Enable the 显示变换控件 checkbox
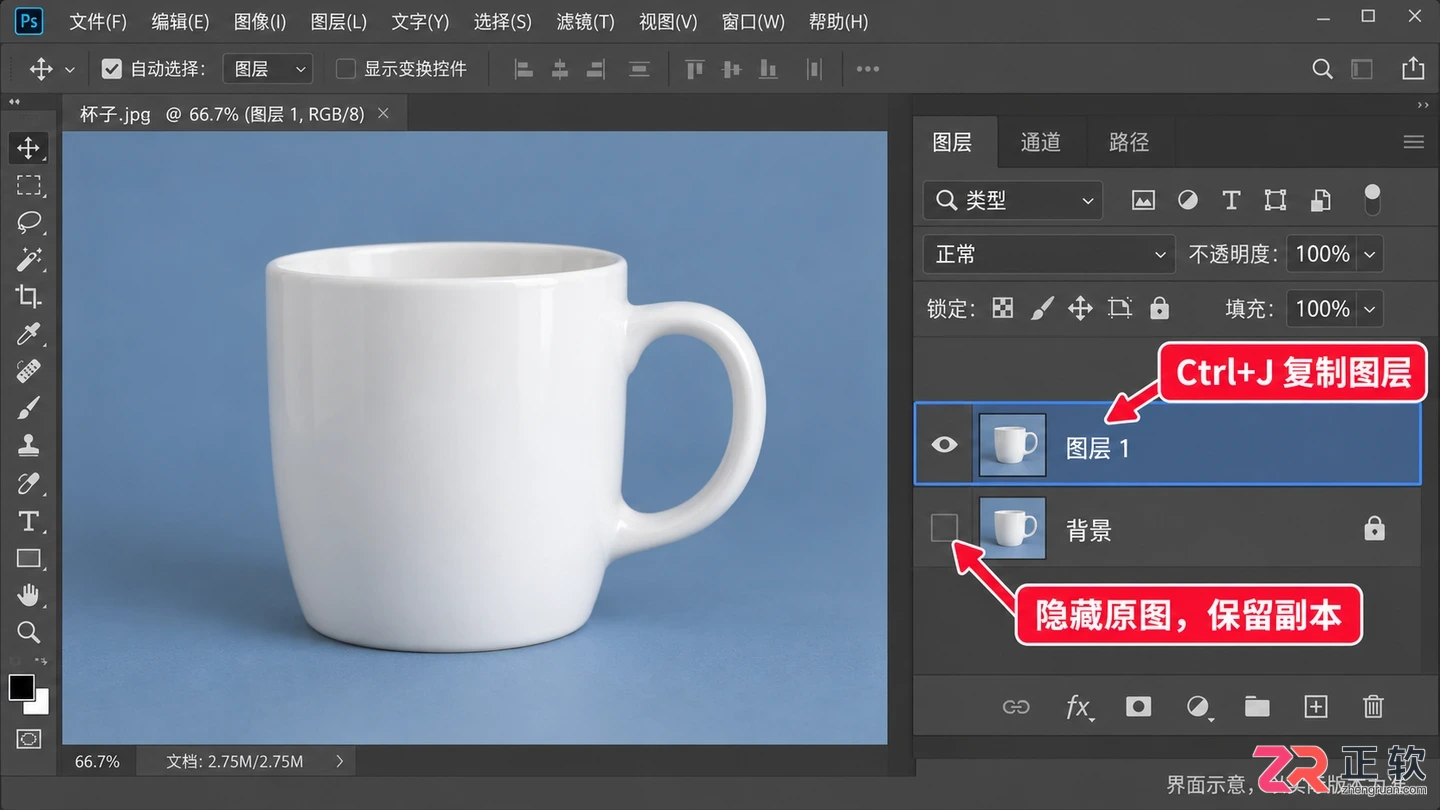Viewport: 1440px width, 810px height. [346, 69]
